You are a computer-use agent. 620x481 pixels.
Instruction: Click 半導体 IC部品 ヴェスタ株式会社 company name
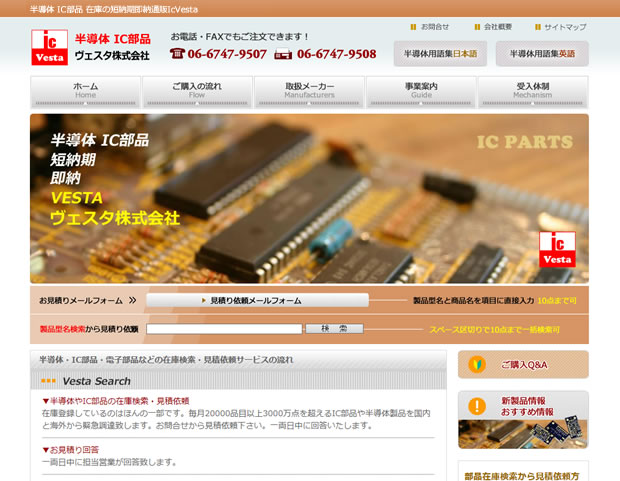(x=113, y=47)
